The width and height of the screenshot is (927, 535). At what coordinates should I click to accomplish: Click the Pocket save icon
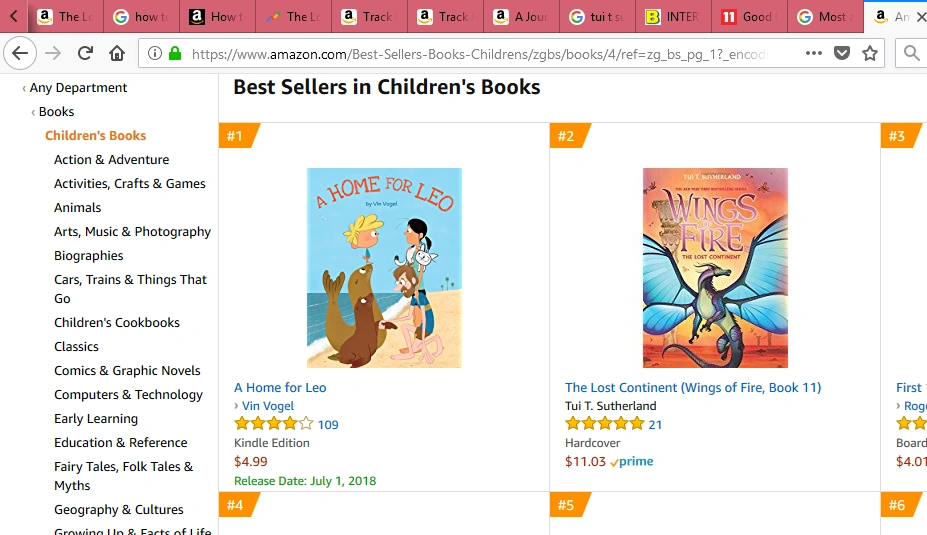tap(843, 53)
